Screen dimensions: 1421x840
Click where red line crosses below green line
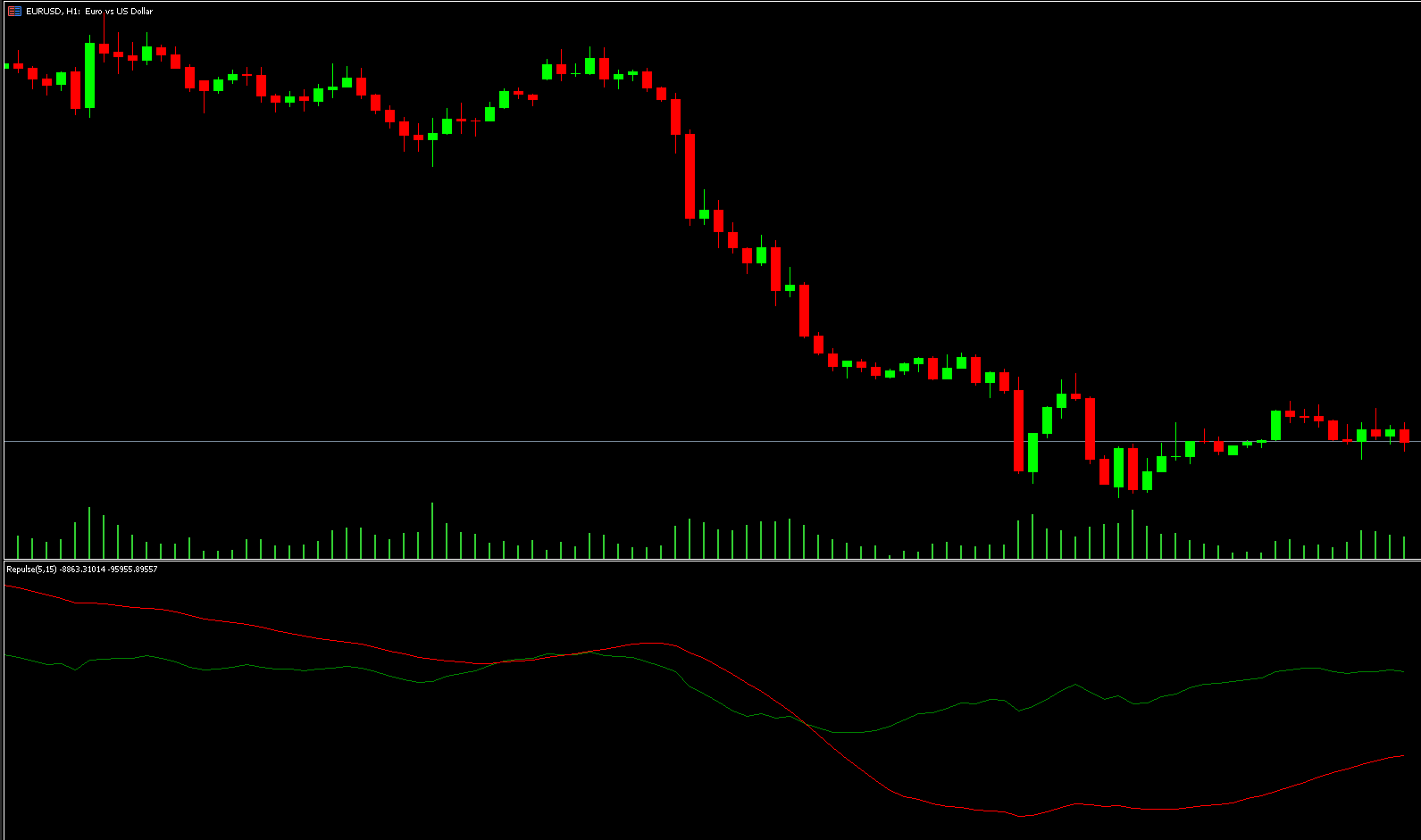pyautogui.click(x=806, y=723)
